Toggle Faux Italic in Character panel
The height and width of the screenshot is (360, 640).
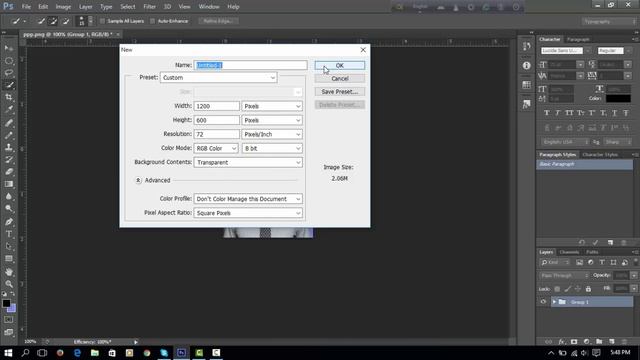(x=558, y=113)
